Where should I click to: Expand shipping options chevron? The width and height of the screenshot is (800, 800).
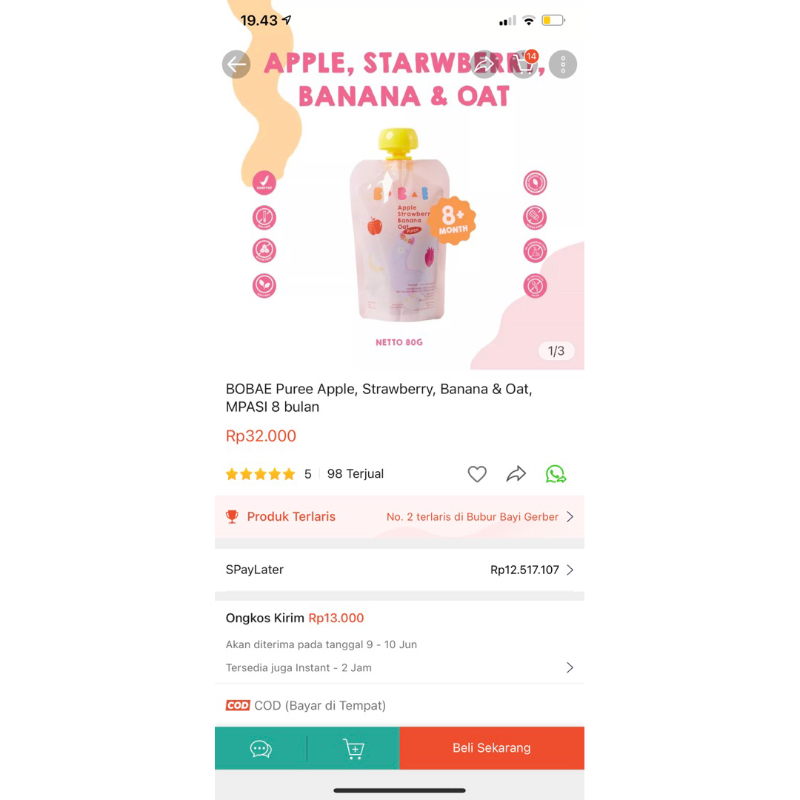570,668
